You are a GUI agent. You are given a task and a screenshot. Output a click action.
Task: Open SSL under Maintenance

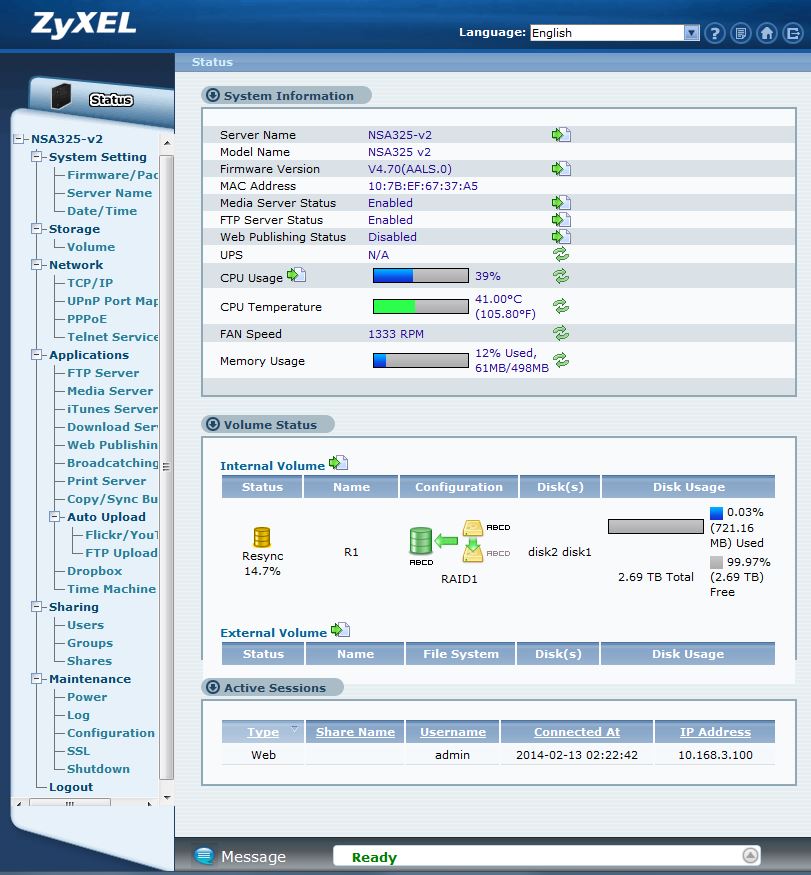[x=78, y=751]
